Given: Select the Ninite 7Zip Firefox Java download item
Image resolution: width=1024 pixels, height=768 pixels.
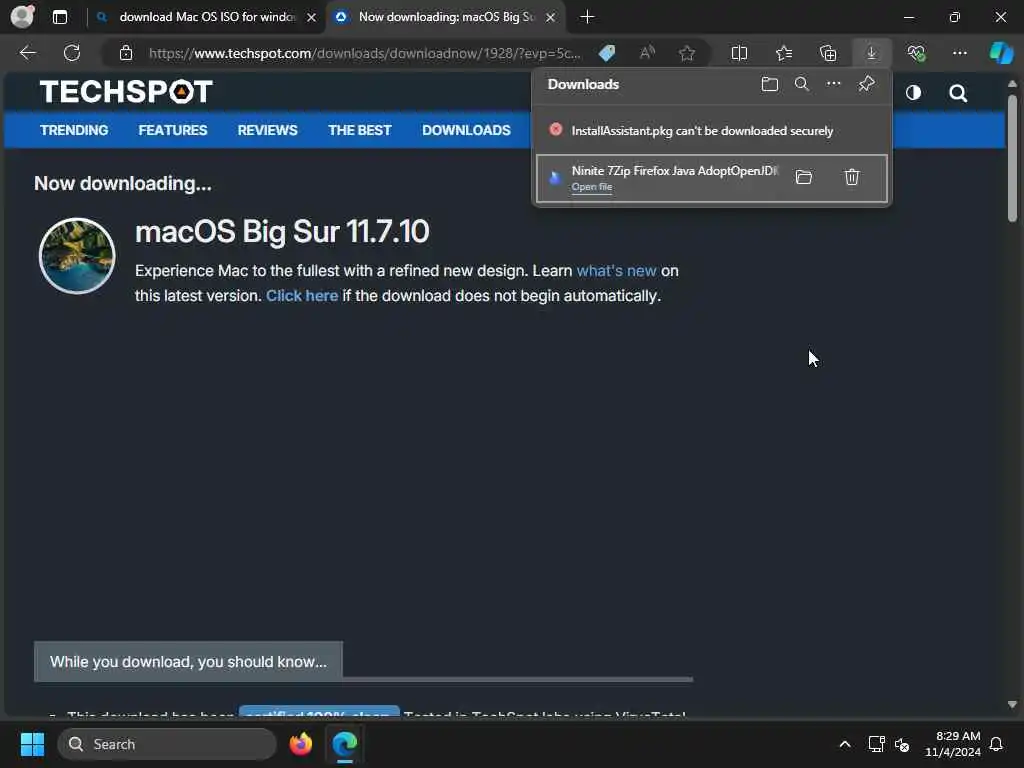Looking at the screenshot, I should tap(711, 178).
